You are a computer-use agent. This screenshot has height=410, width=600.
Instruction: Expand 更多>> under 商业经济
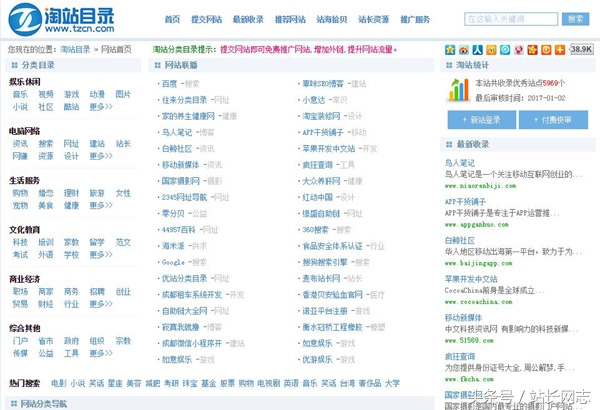point(101,304)
